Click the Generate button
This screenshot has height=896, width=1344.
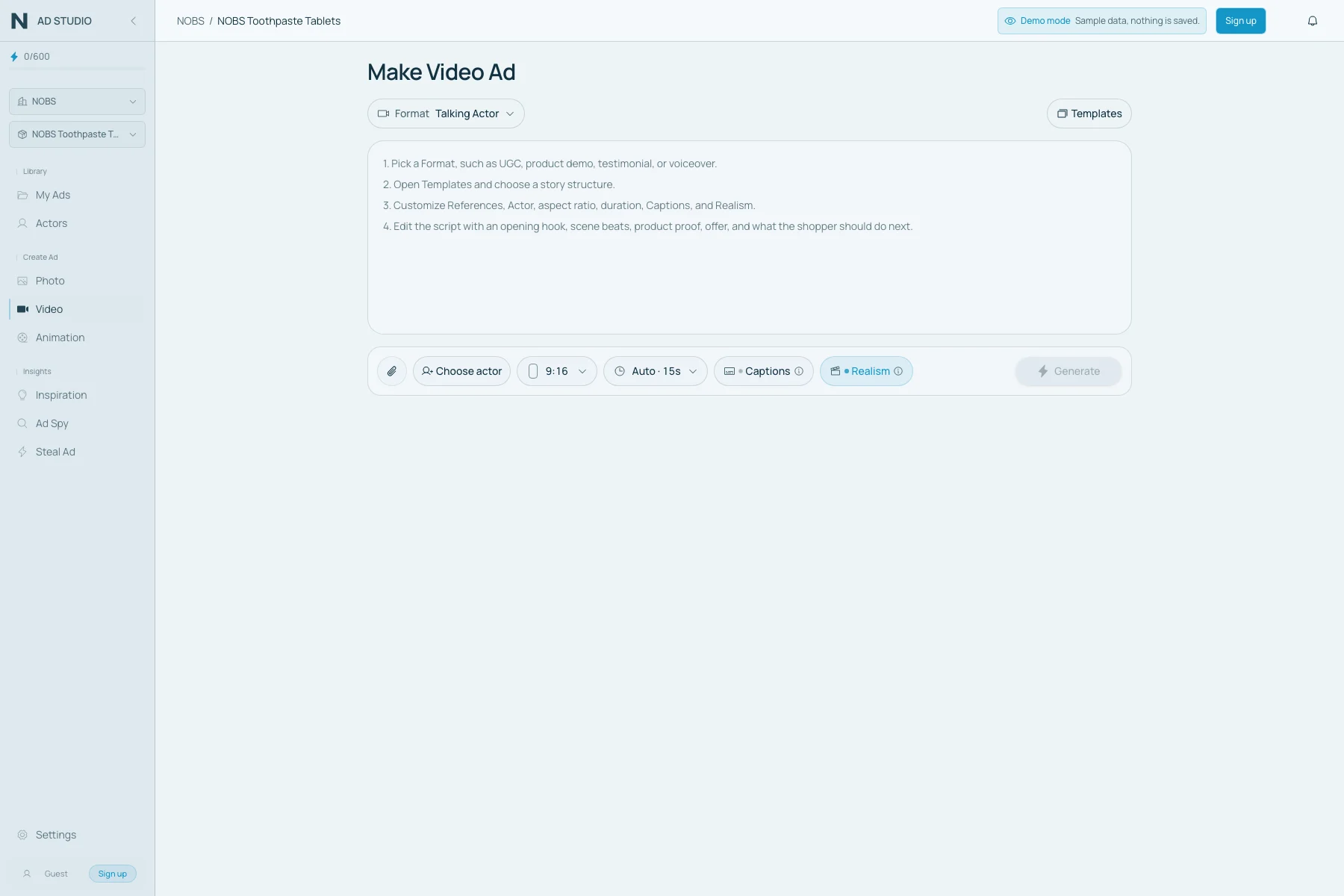(x=1068, y=371)
